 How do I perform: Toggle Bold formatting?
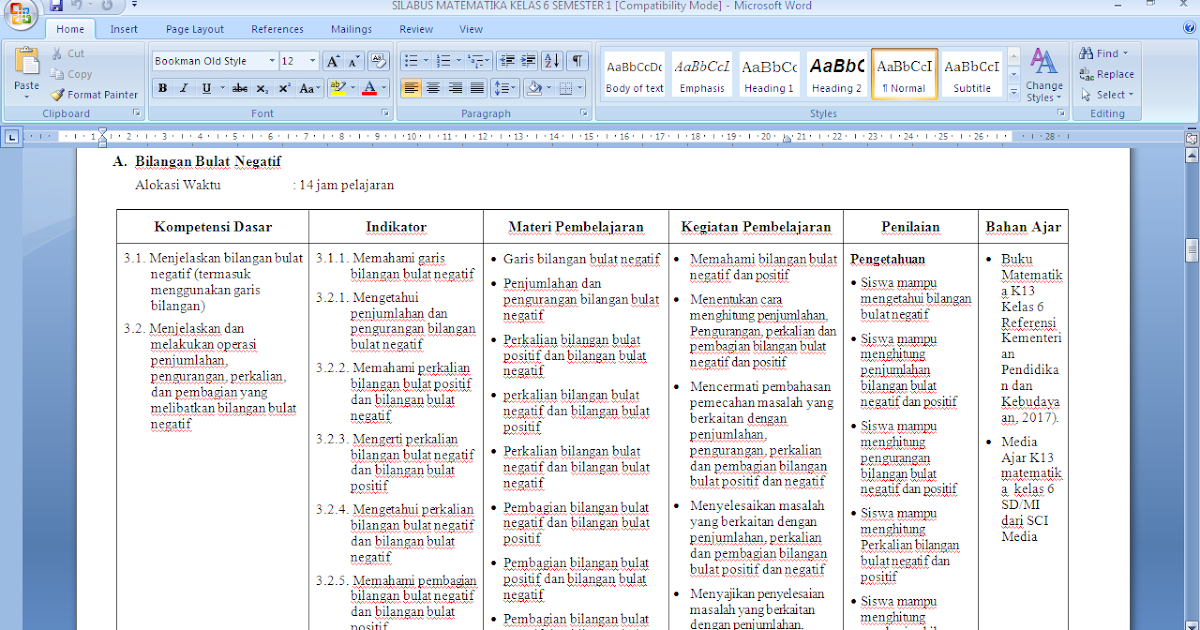[161, 89]
